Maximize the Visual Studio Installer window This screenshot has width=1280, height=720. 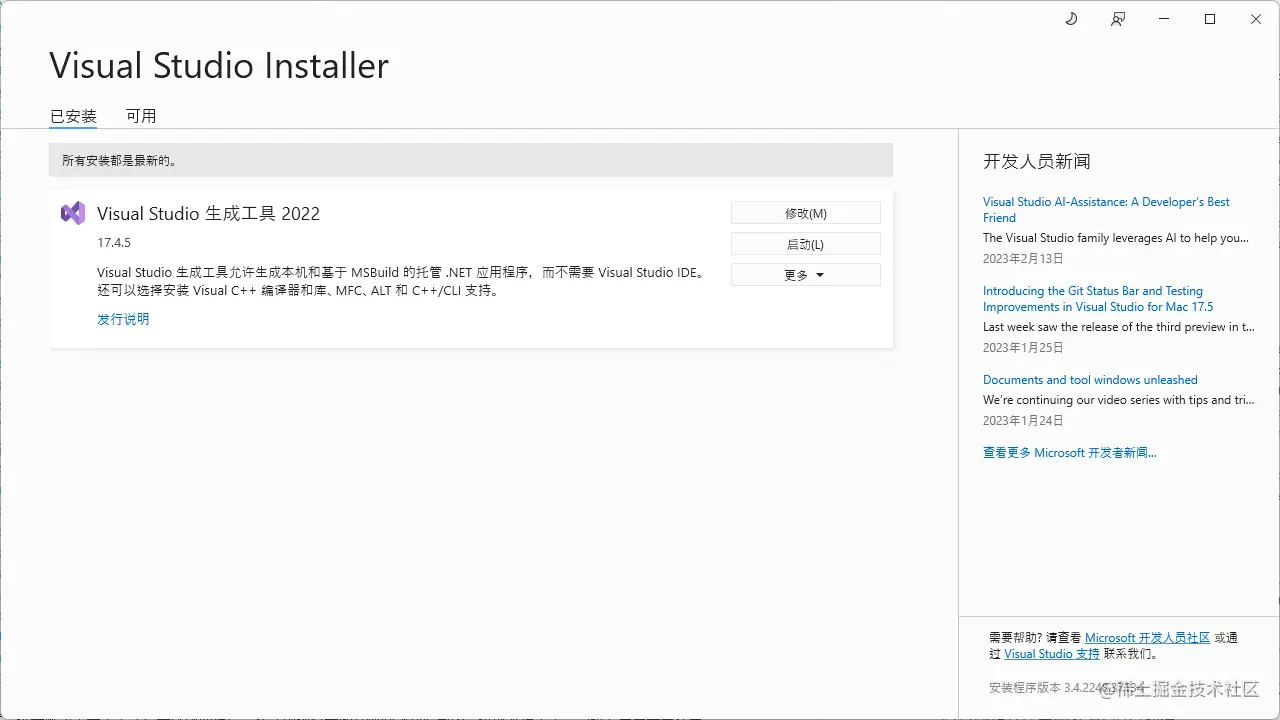tap(1210, 19)
